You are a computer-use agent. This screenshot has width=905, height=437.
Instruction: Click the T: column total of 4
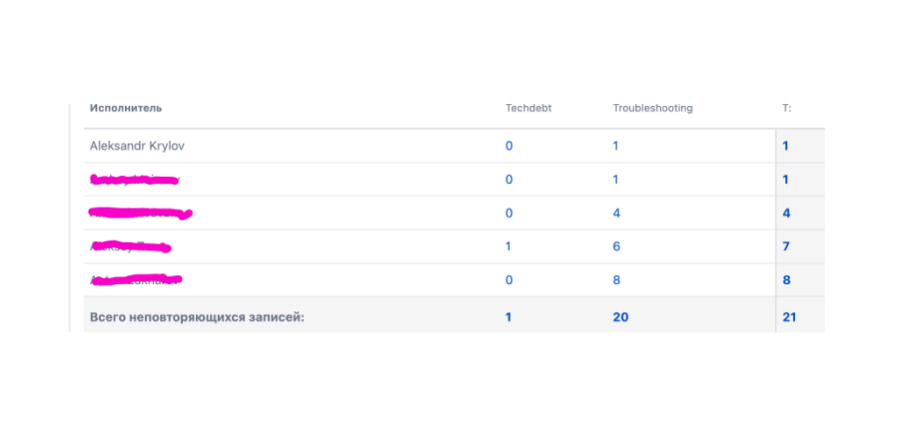[786, 213]
